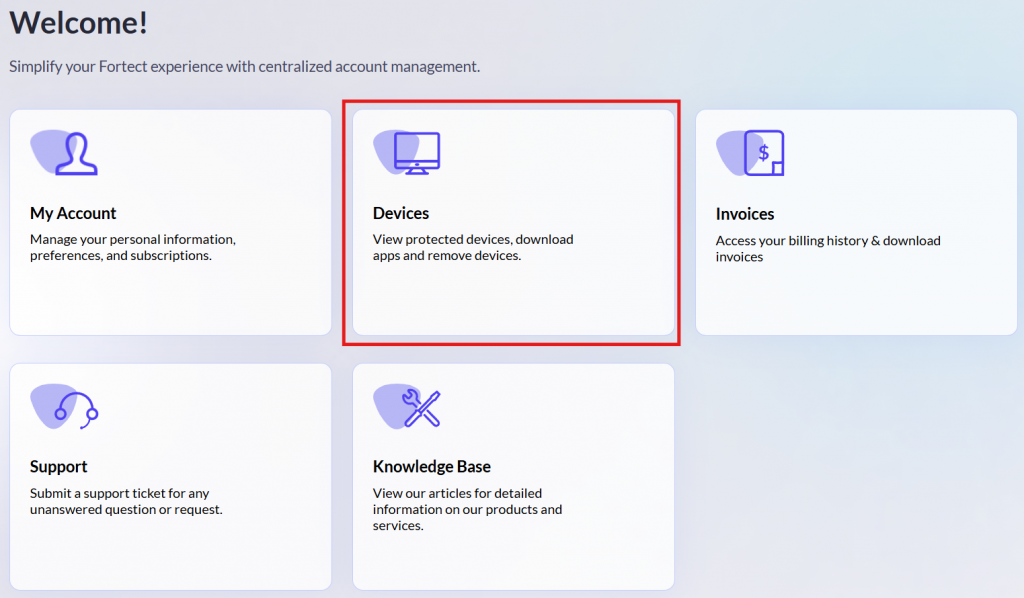Click the My Account person icon
The image size is (1024, 598).
65,153
